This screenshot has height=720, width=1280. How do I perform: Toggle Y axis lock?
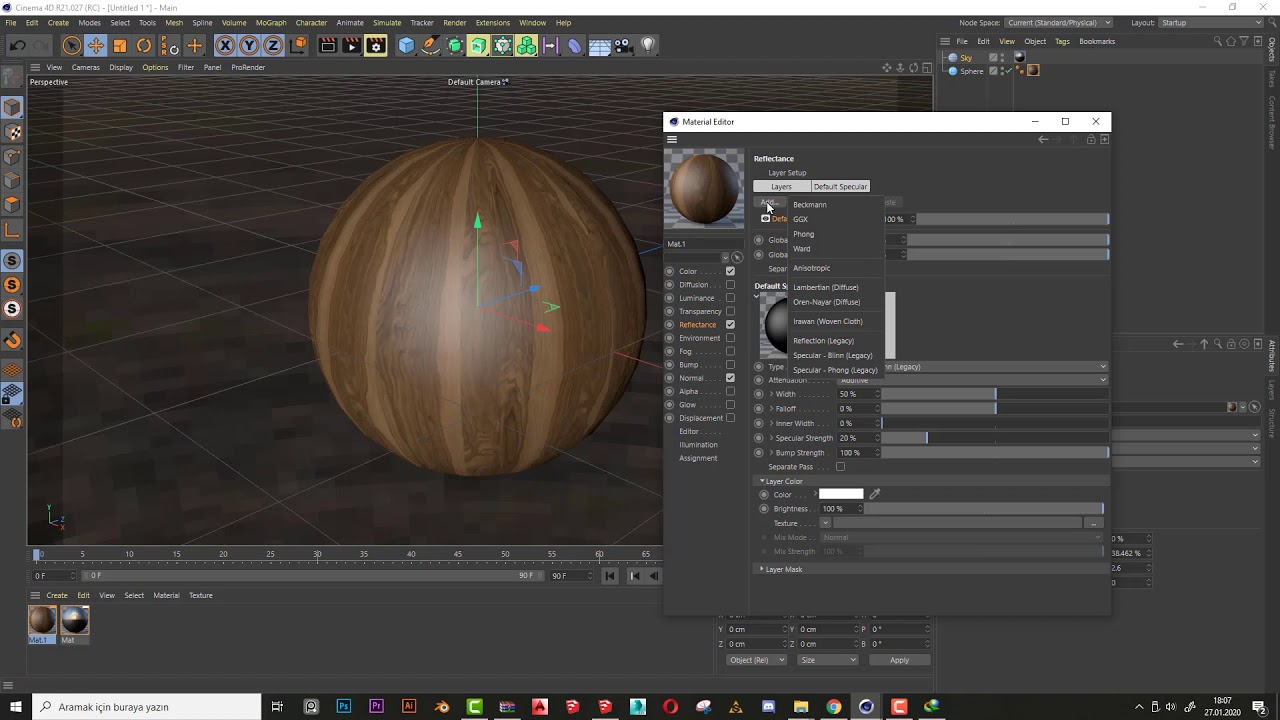(x=249, y=45)
